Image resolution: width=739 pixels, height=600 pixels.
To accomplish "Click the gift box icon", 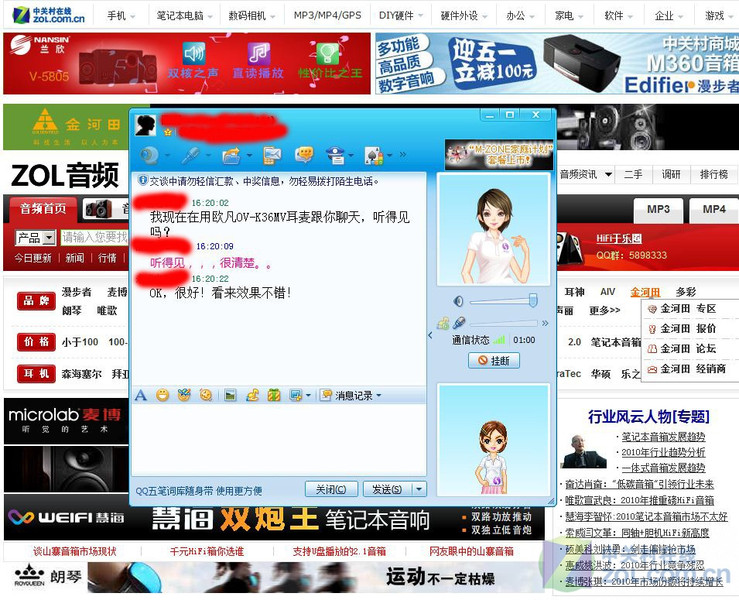I will click(x=274, y=395).
